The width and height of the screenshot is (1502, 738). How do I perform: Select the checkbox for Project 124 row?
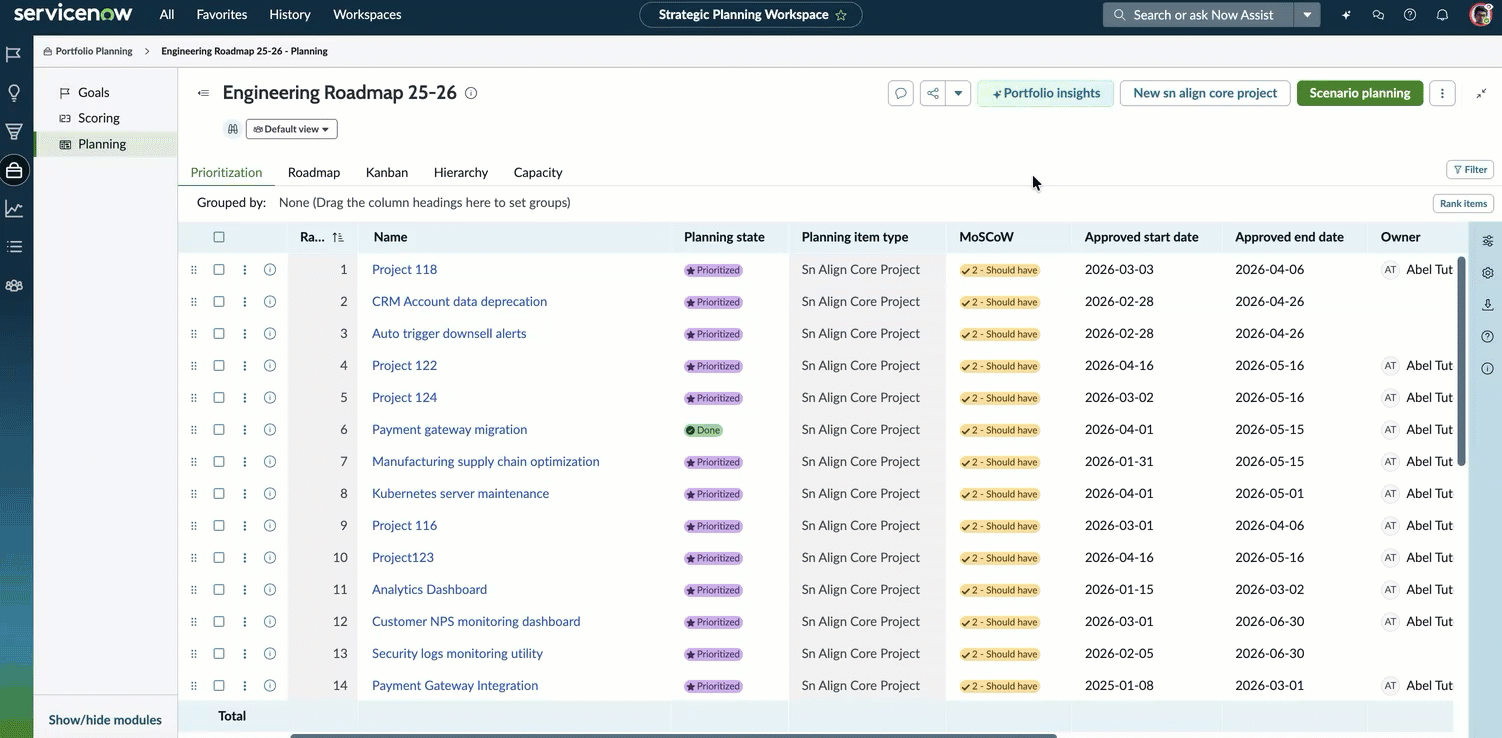[x=219, y=398]
